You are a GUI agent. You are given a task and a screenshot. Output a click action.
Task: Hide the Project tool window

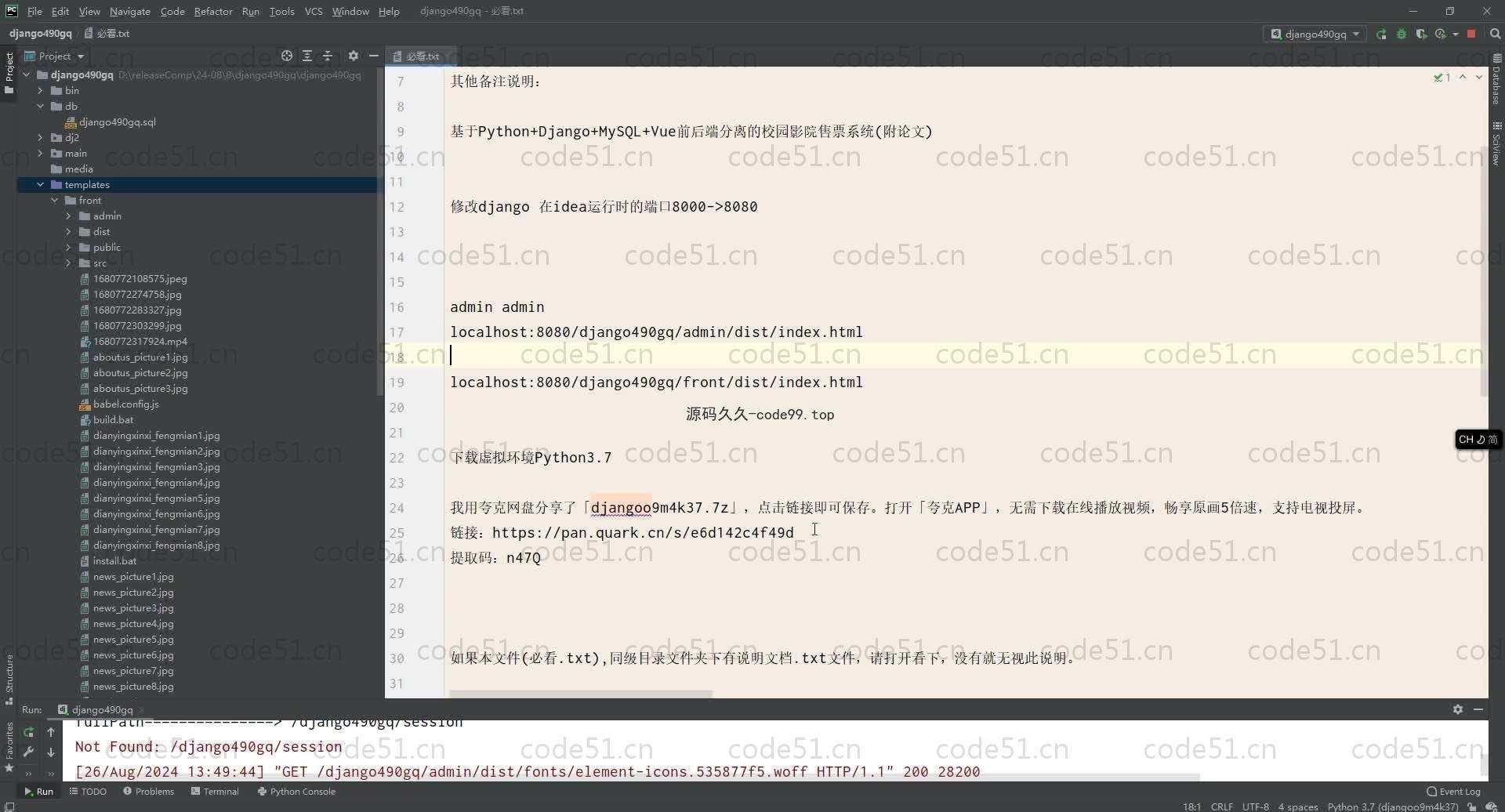[374, 56]
